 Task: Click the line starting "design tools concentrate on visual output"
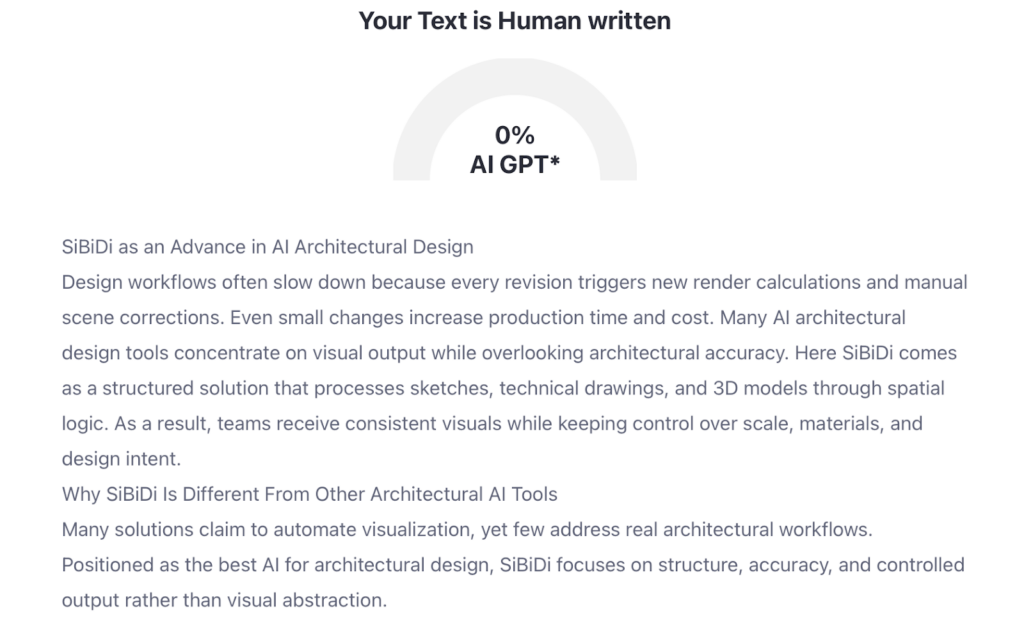[509, 353]
